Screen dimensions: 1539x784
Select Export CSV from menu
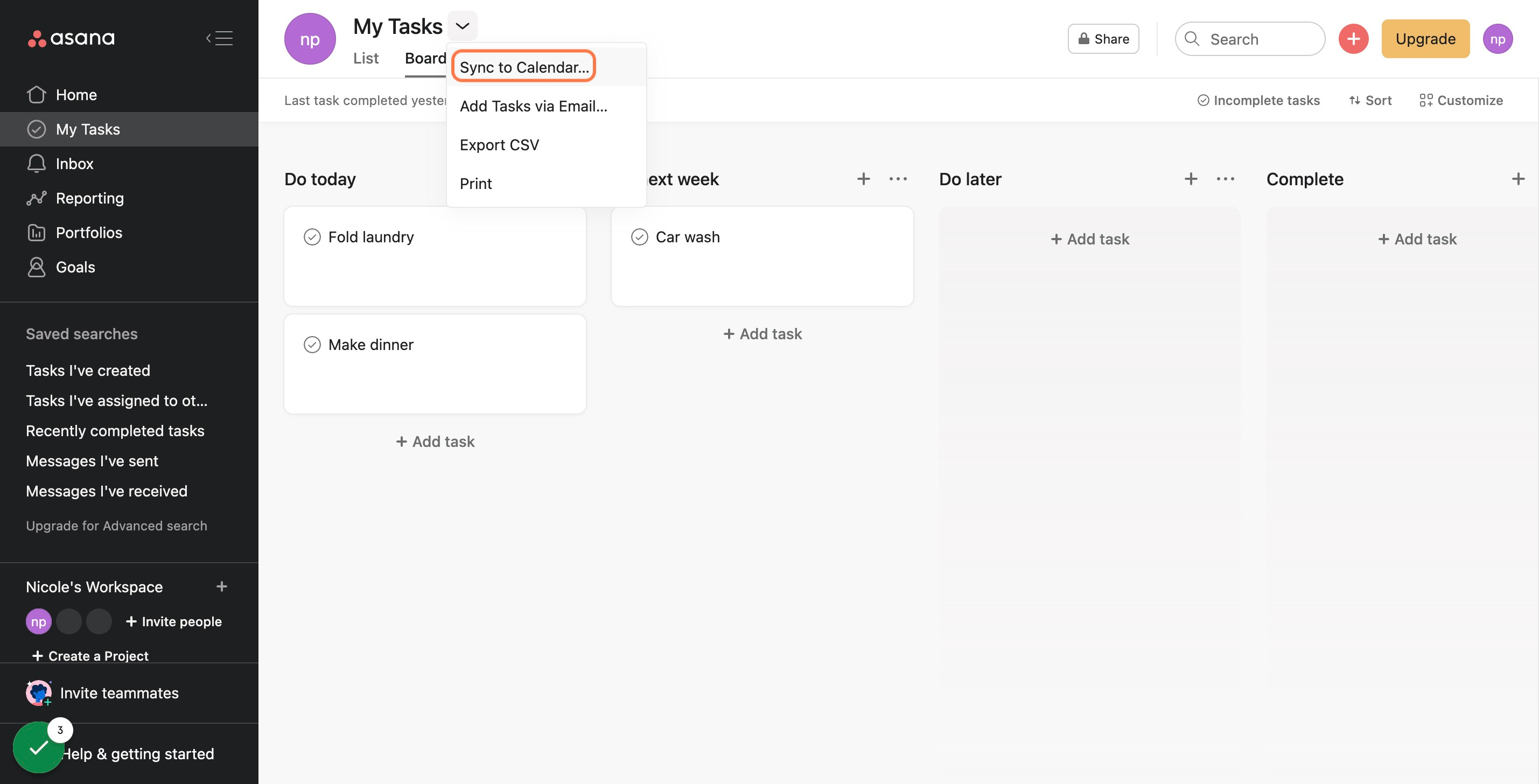[546, 145]
